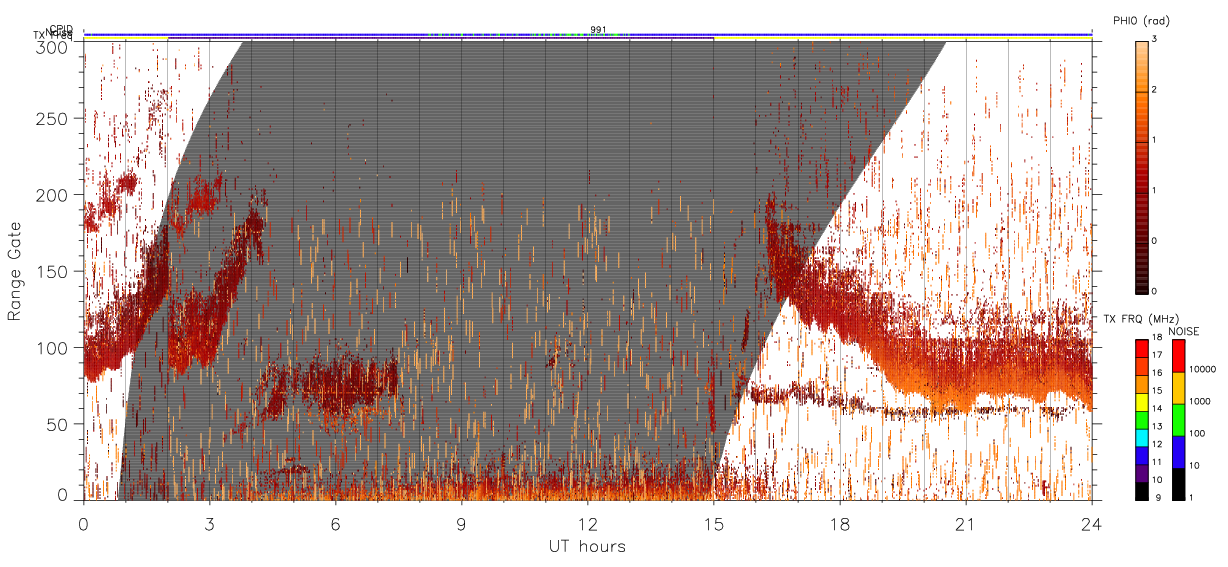Click the '10' label in TX FRQ legend
This screenshot has height=567, width=1228.
(x=1158, y=480)
